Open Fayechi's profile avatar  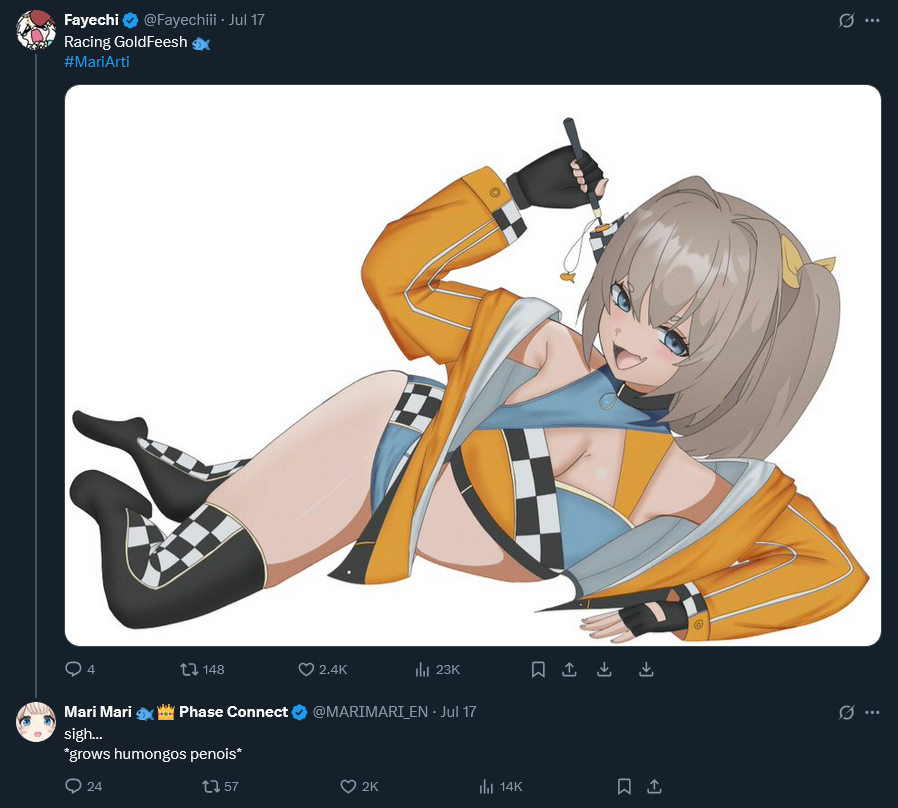coord(36,30)
